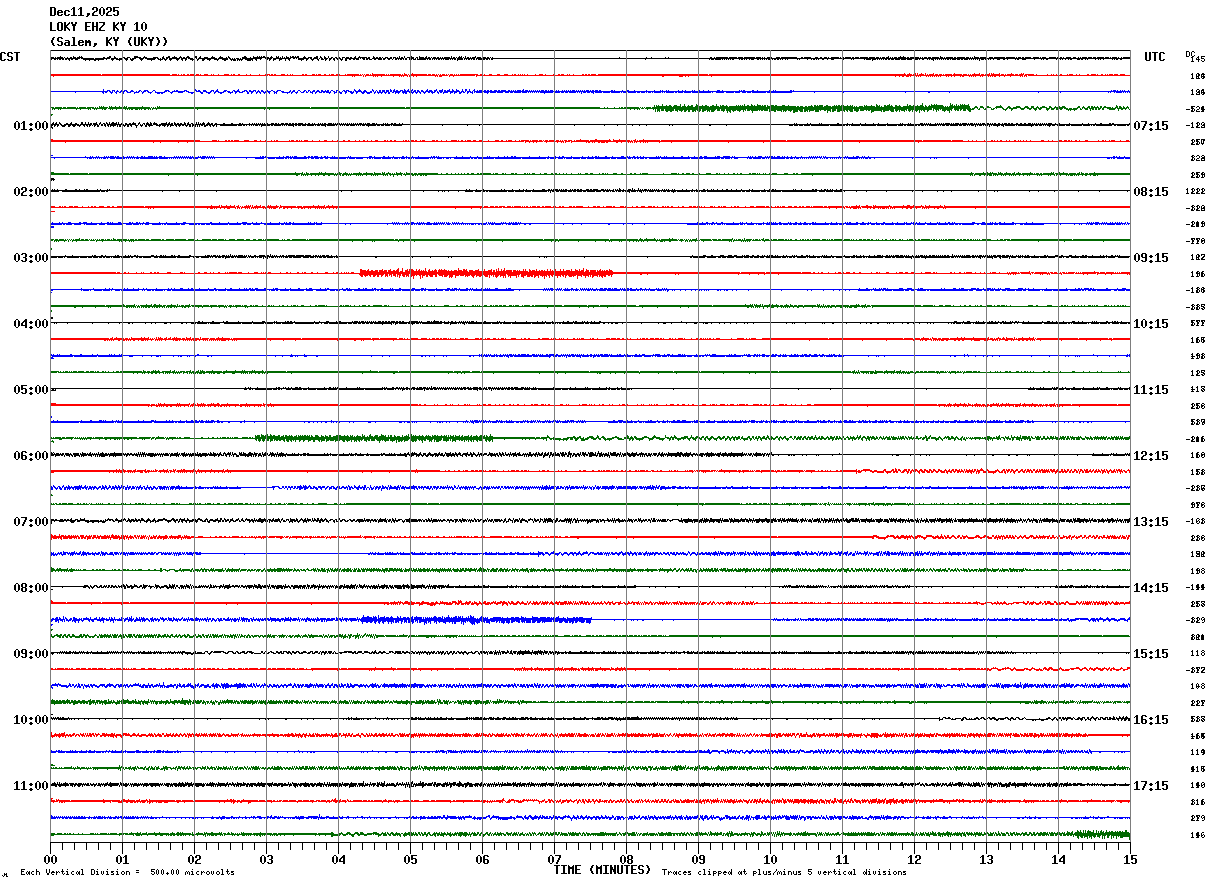Click the "TIME (MINUTES)" axis title

coord(602,870)
